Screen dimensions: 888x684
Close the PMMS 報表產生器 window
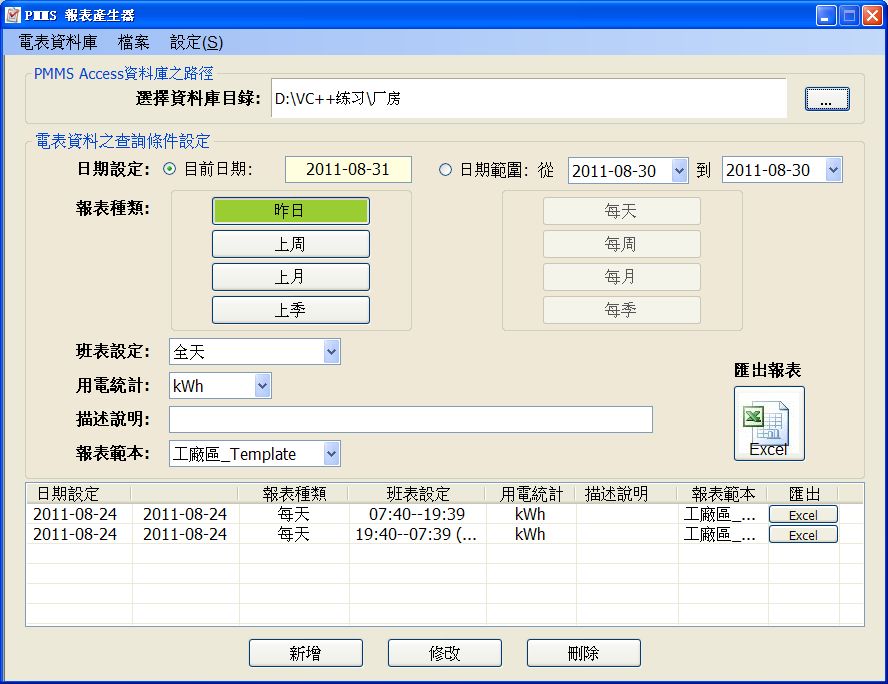point(872,15)
